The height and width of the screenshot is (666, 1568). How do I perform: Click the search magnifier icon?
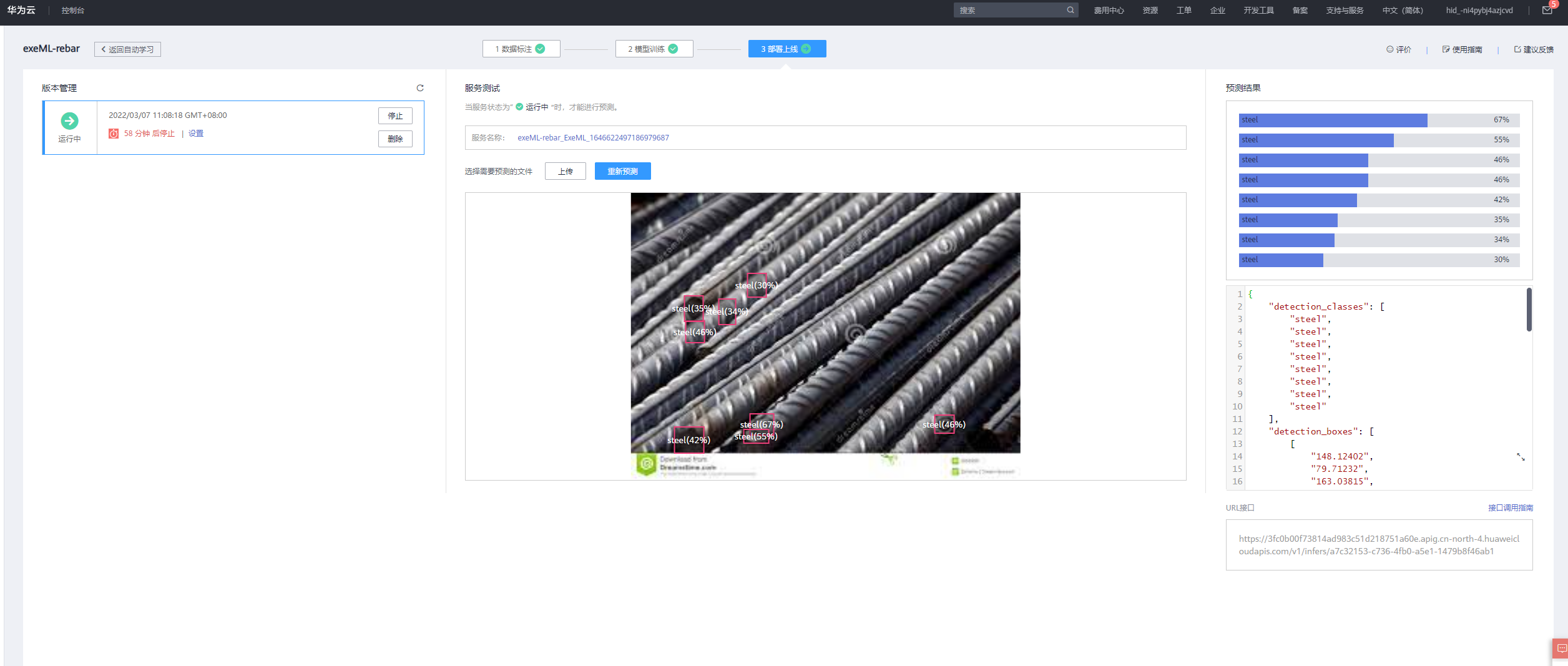(x=1071, y=10)
